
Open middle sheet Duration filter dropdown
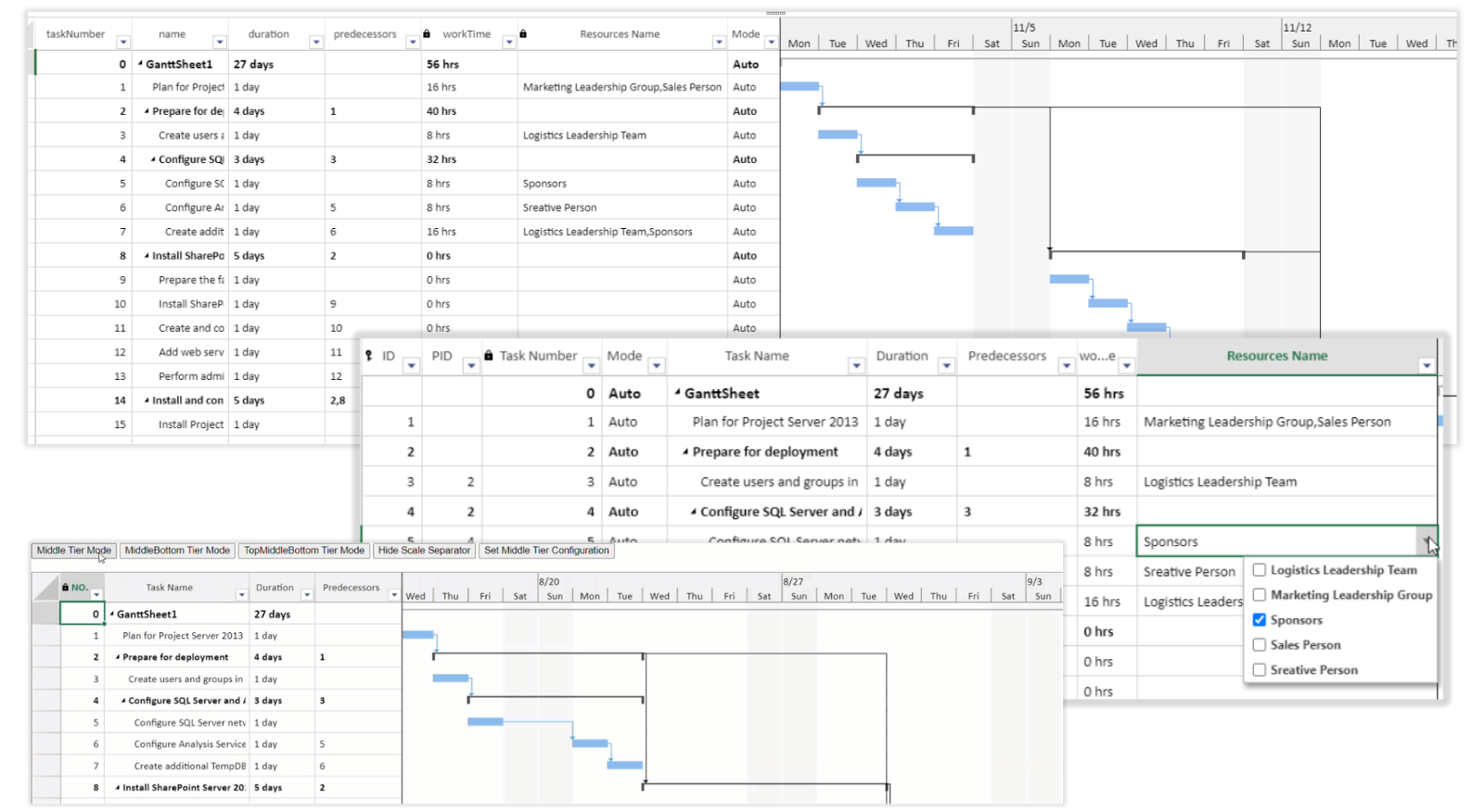[x=946, y=366]
